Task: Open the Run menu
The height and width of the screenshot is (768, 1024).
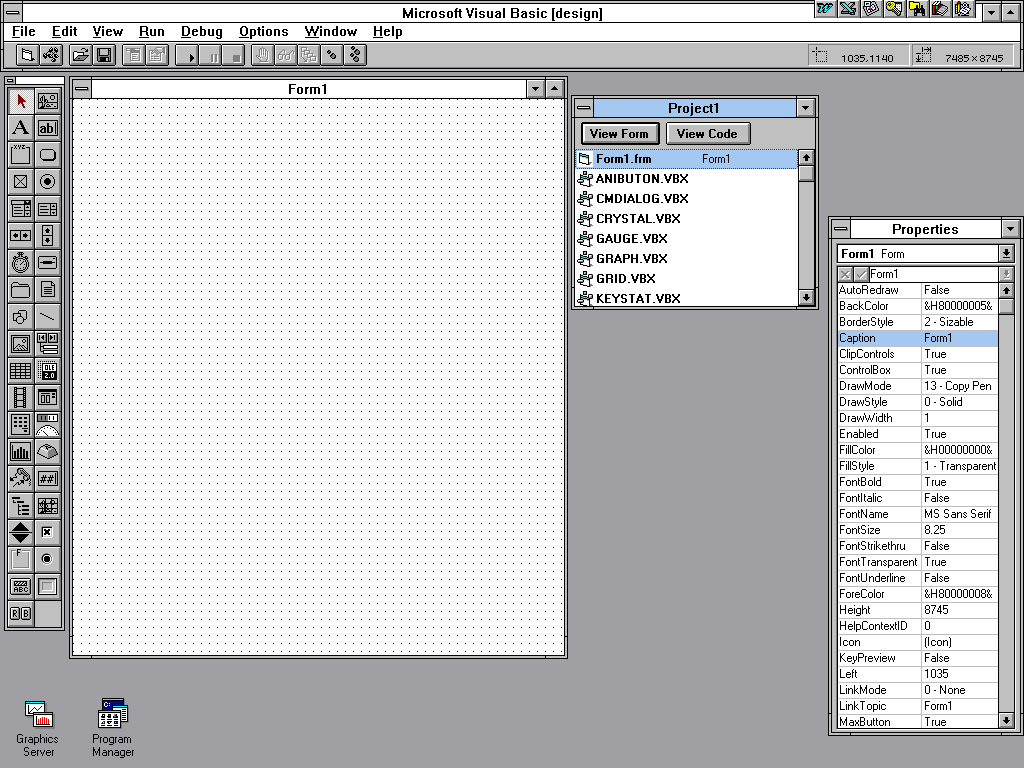Action: tap(152, 31)
